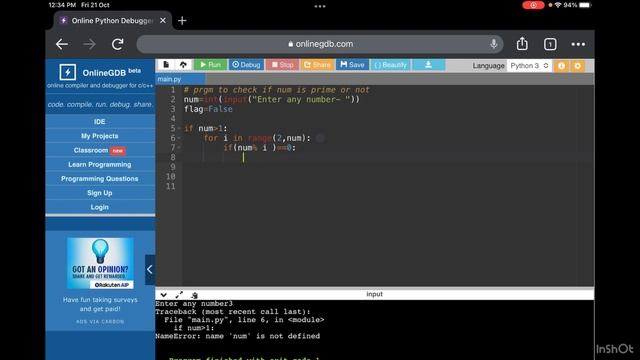The height and width of the screenshot is (360, 640).
Task: Click the flag=False line in the editor
Action: pyautogui.click(x=208, y=109)
